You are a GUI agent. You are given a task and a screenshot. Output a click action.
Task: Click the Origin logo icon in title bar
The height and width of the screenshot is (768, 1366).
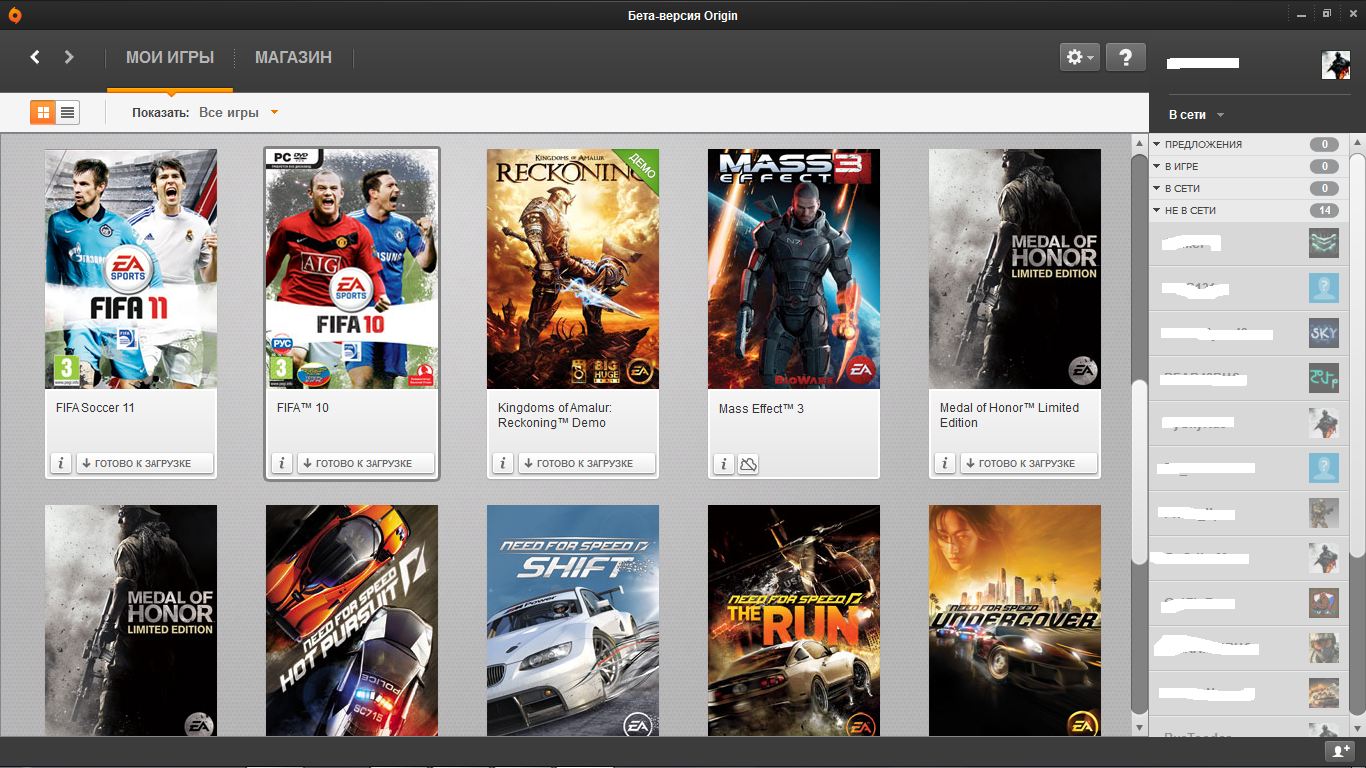(14, 14)
